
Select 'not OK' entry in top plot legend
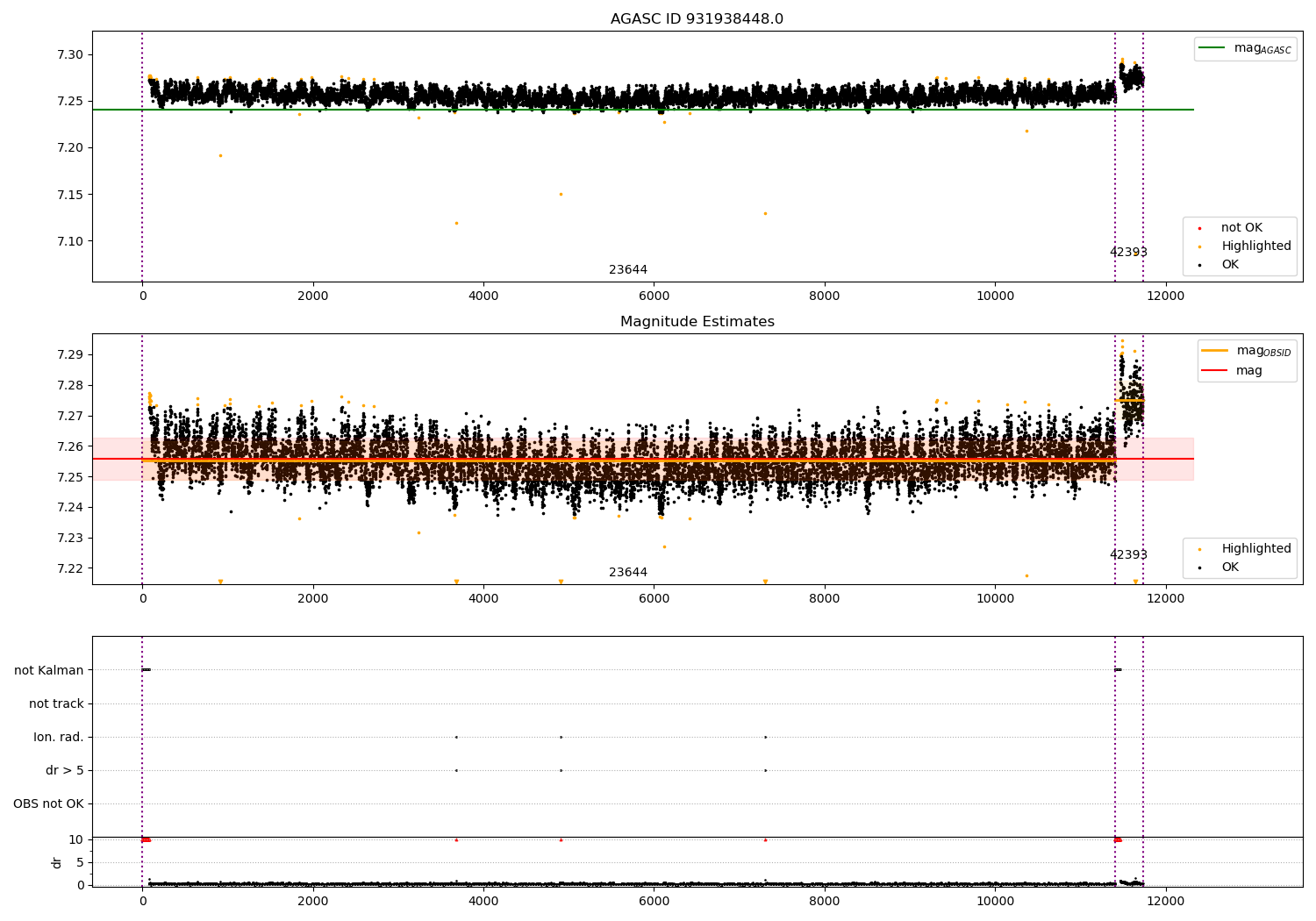(1241, 228)
